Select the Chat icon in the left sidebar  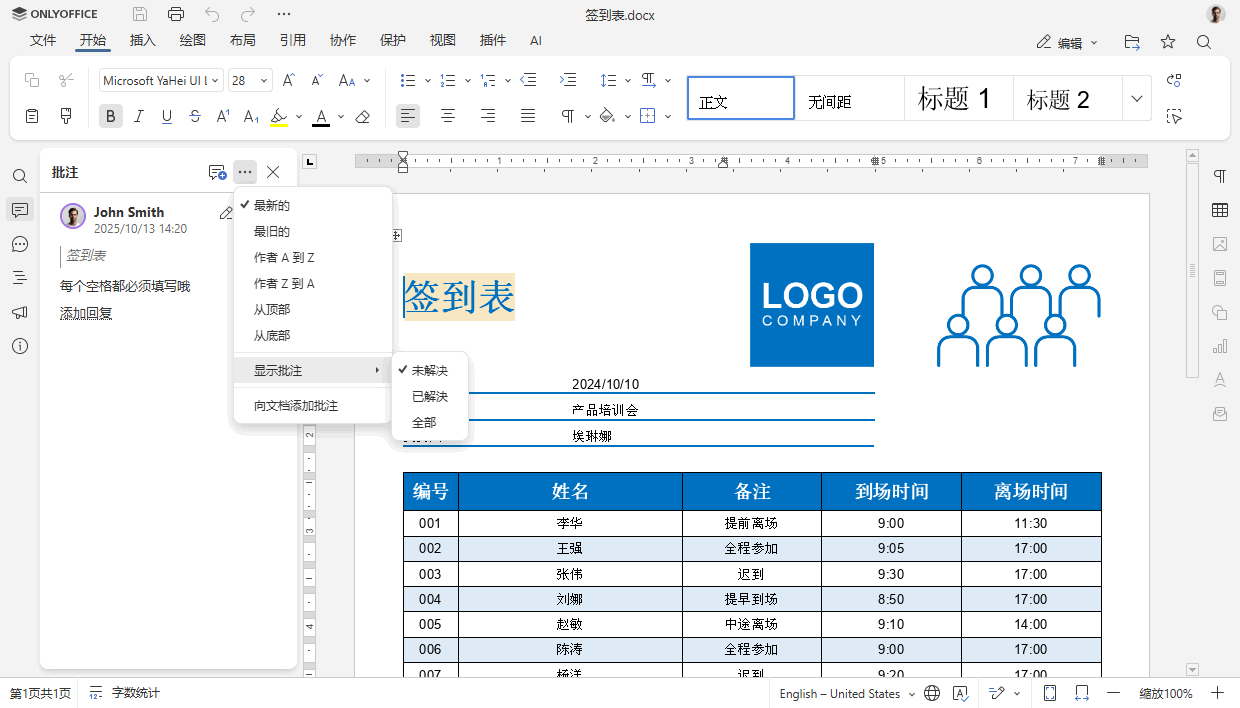click(19, 244)
